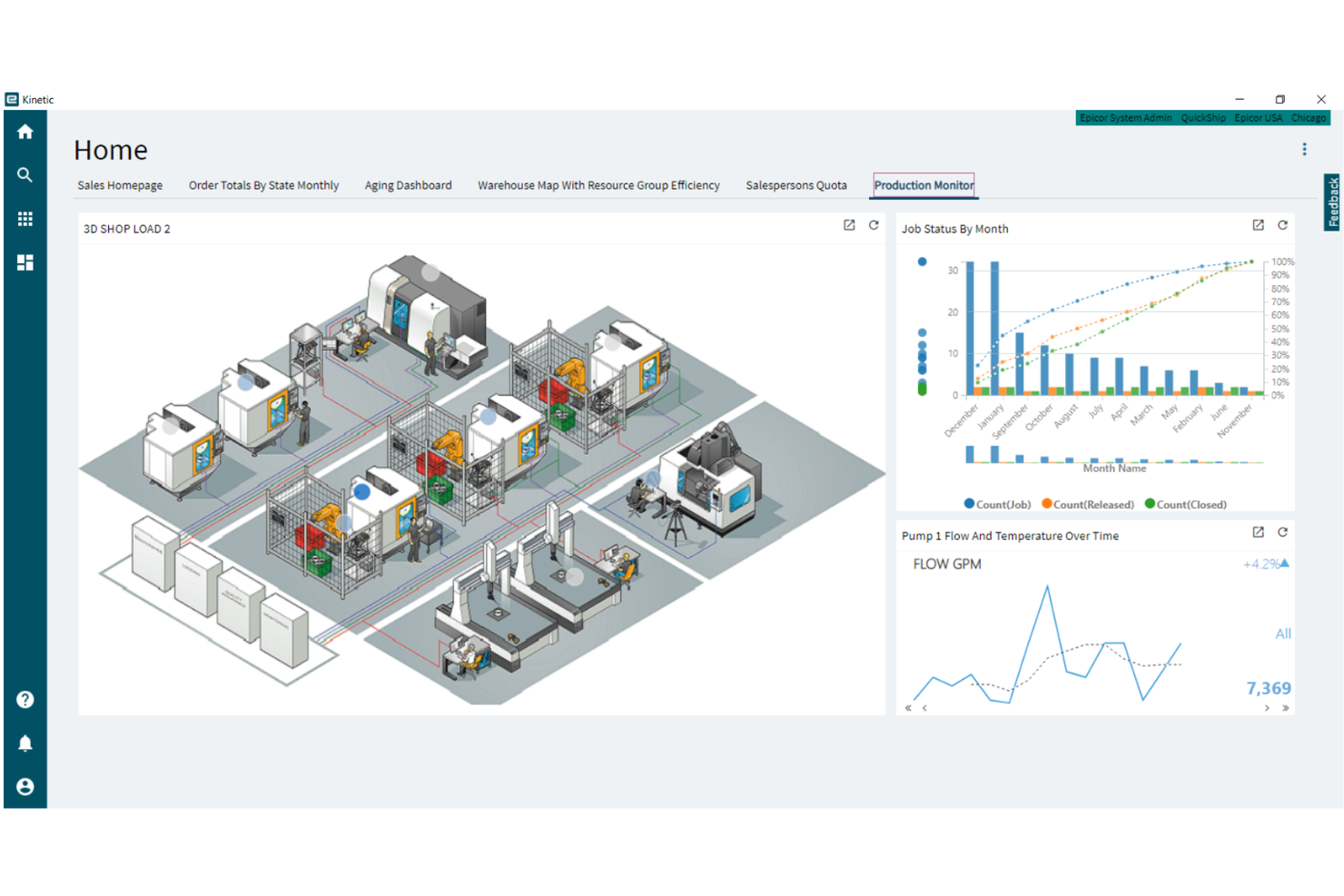Open the Home page overflow menu

pos(1305,149)
